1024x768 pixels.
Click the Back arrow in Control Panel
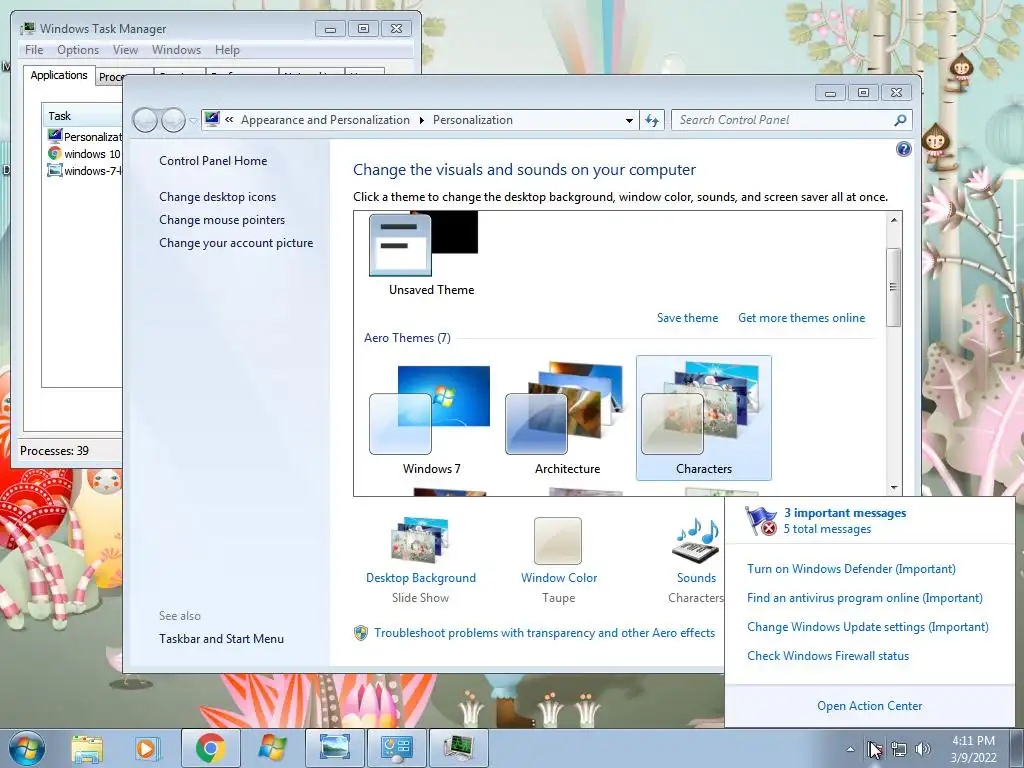[x=145, y=120]
